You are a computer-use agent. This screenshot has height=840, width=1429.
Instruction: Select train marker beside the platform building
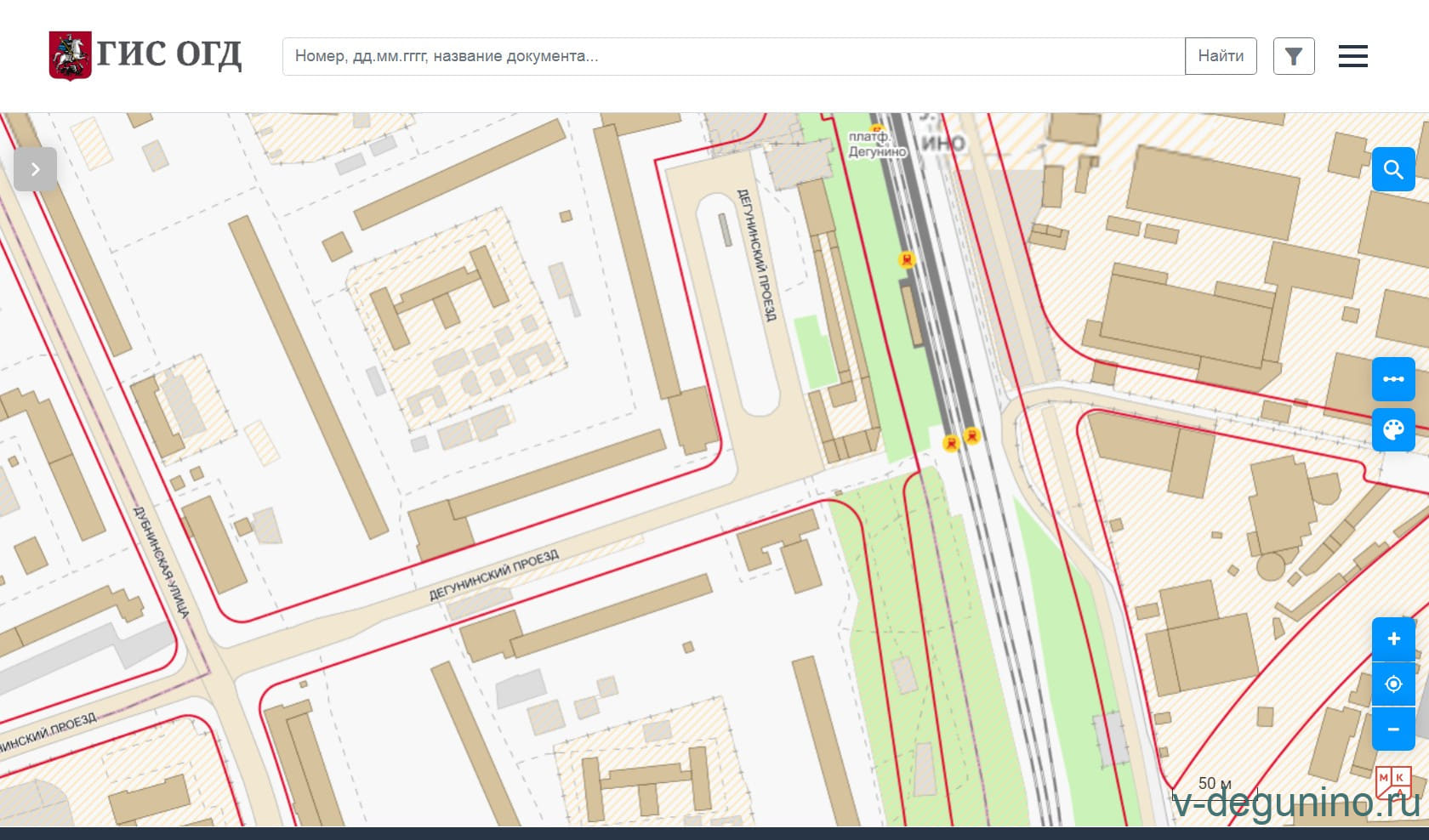pos(907,259)
